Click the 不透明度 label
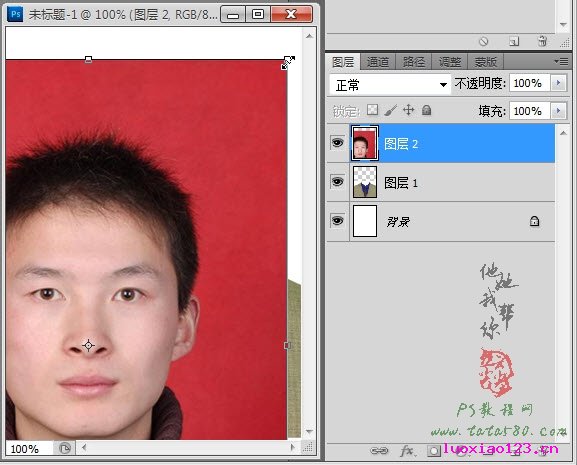The width and height of the screenshot is (577, 465). (480, 84)
